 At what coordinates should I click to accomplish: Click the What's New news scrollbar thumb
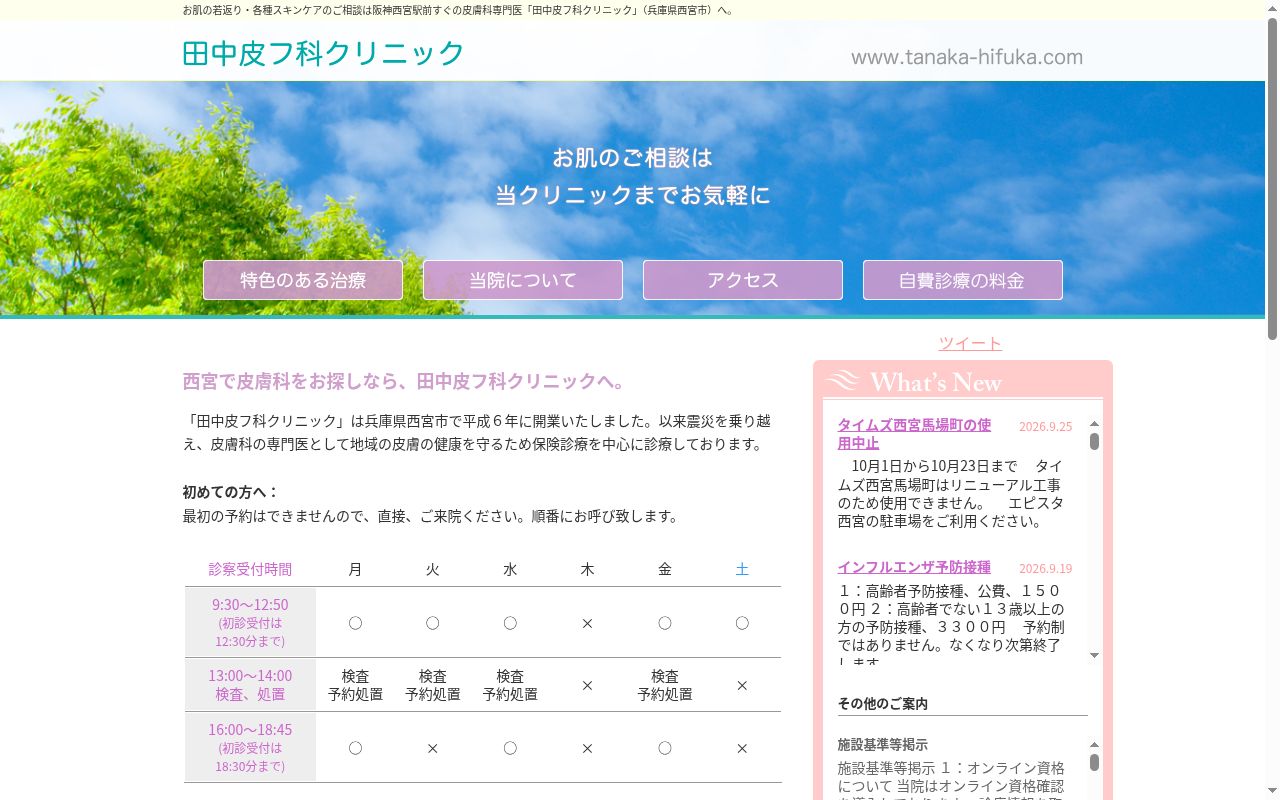[x=1094, y=441]
